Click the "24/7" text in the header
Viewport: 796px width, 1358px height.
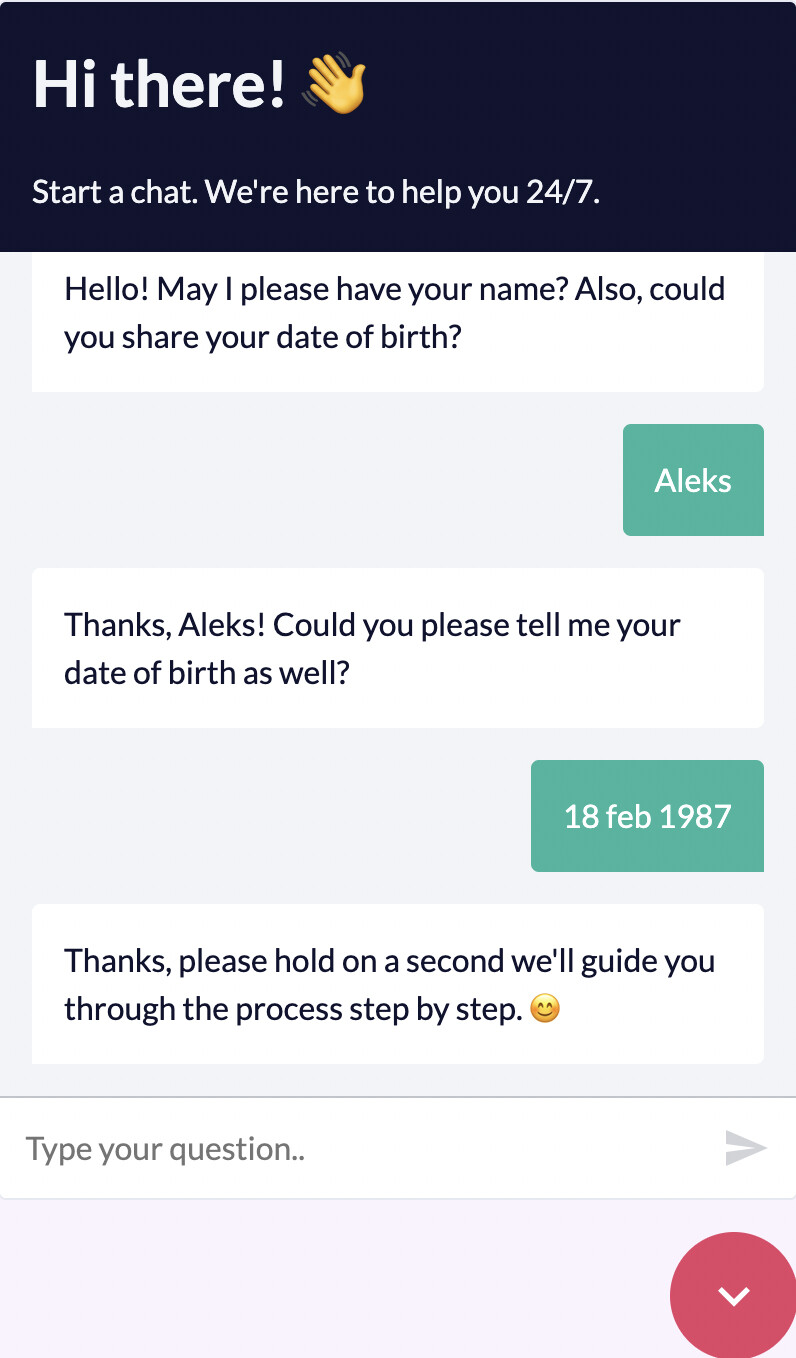561,192
